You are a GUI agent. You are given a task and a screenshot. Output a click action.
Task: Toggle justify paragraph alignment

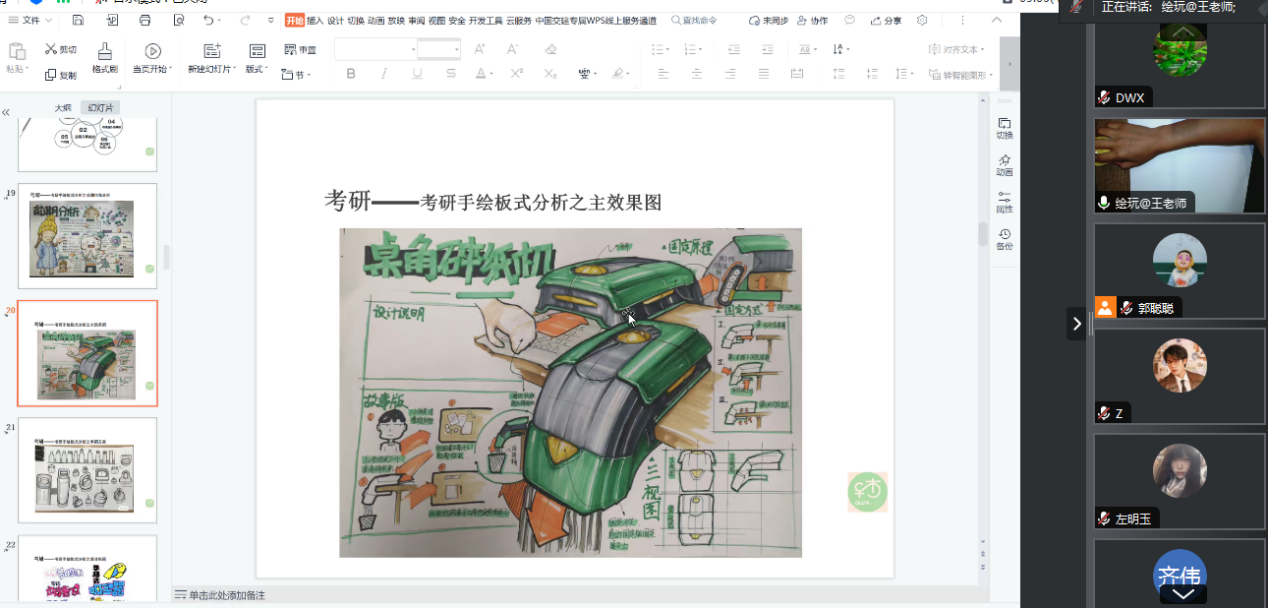pyautogui.click(x=764, y=74)
